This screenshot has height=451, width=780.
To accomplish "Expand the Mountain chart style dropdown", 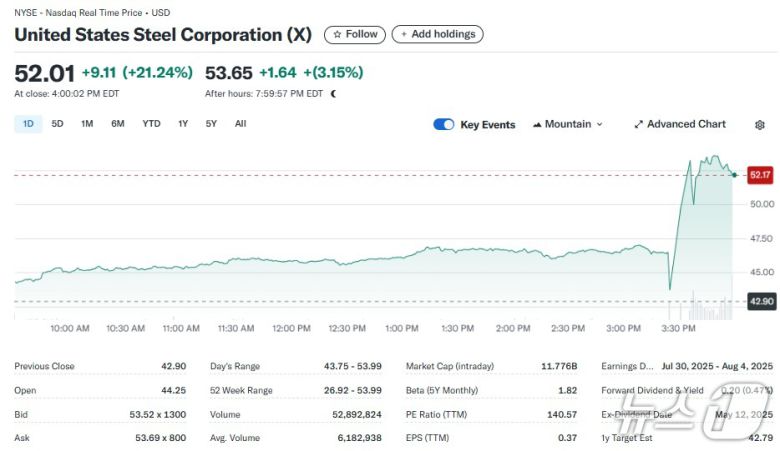I will 599,124.
